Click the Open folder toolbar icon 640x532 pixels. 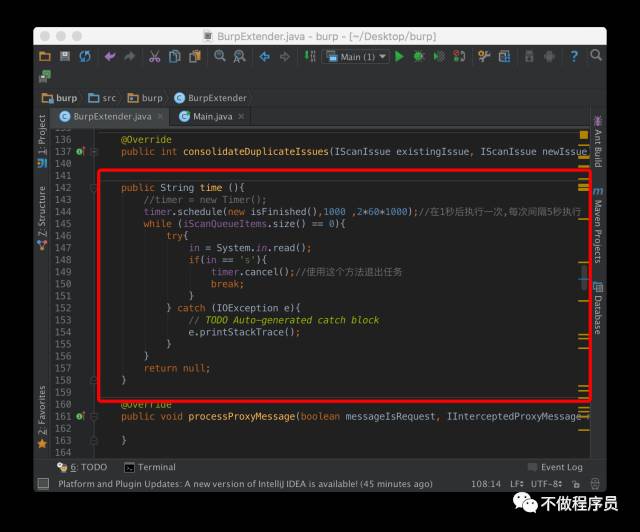coord(45,56)
